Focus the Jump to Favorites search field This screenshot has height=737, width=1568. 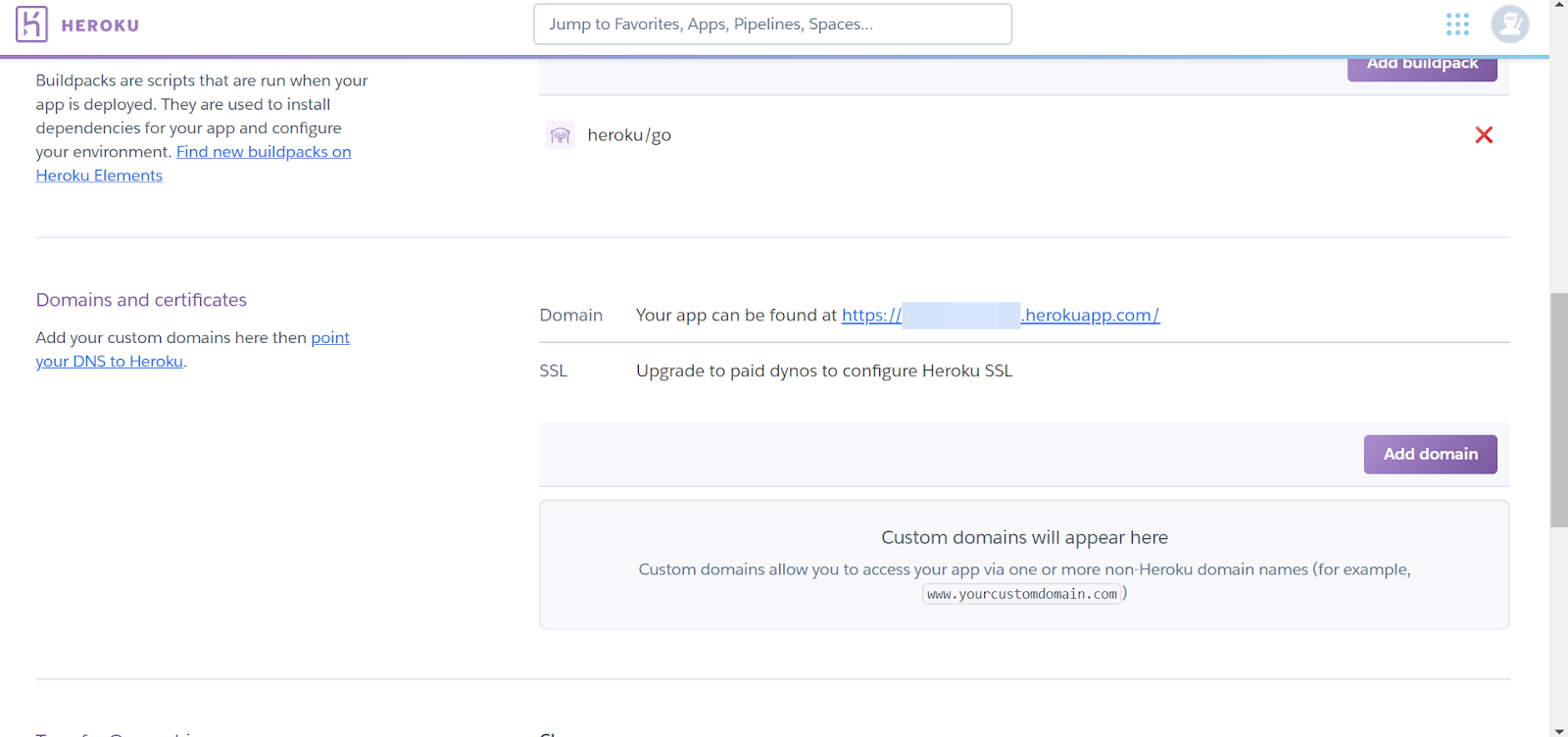[772, 25]
